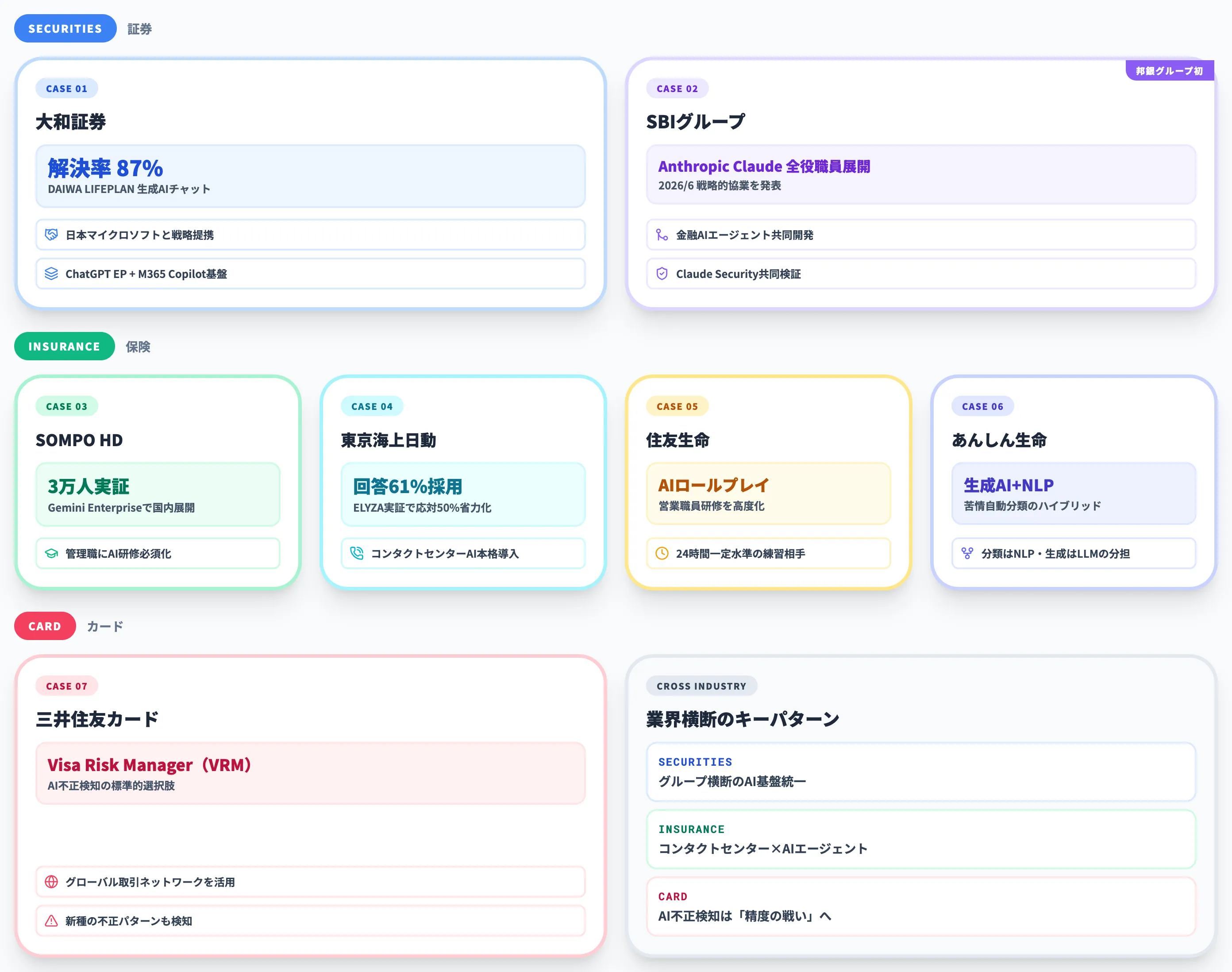The image size is (1232, 972).
Task: Click the コンタクトセンター×AIエージェント pattern text
Action: pyautogui.click(x=763, y=849)
